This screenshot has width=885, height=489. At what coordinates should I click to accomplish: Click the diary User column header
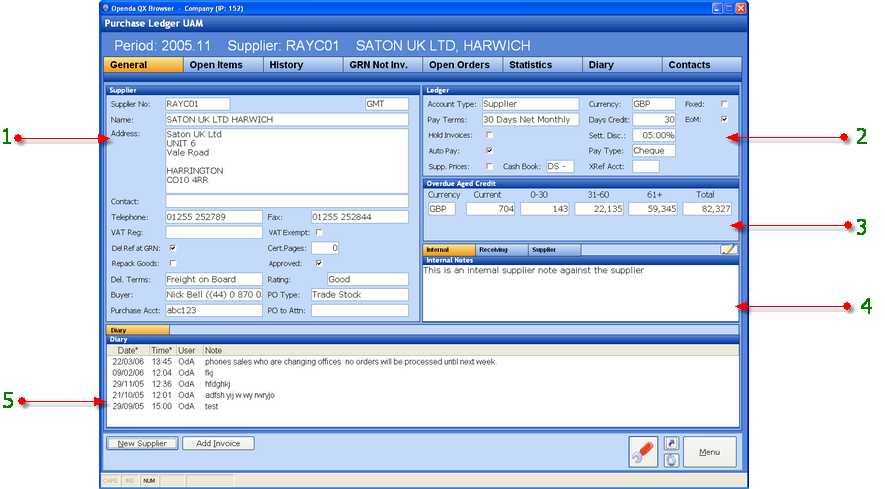[x=187, y=350]
